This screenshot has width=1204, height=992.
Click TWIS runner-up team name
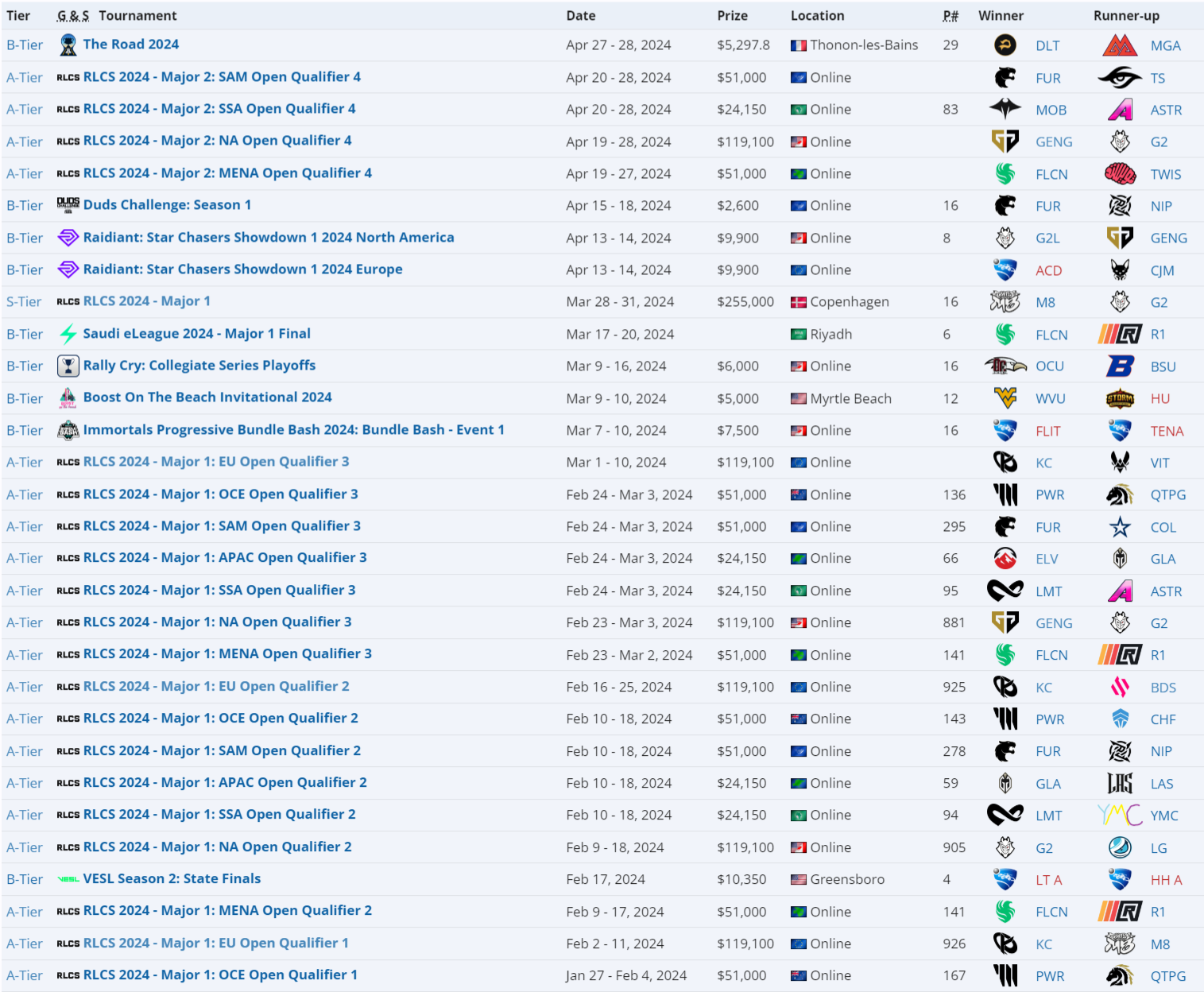[x=1166, y=175]
